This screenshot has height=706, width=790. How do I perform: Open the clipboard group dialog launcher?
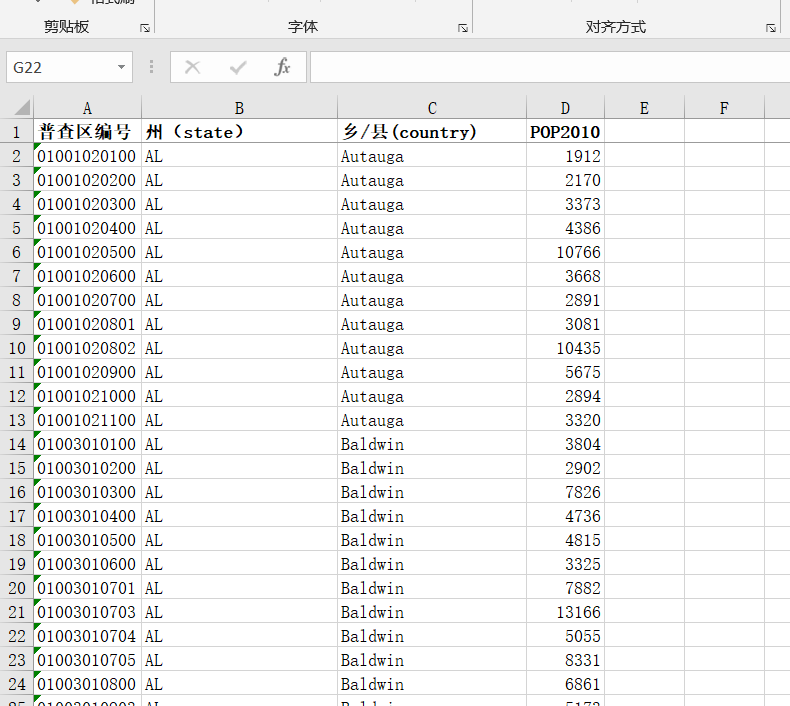coord(145,28)
